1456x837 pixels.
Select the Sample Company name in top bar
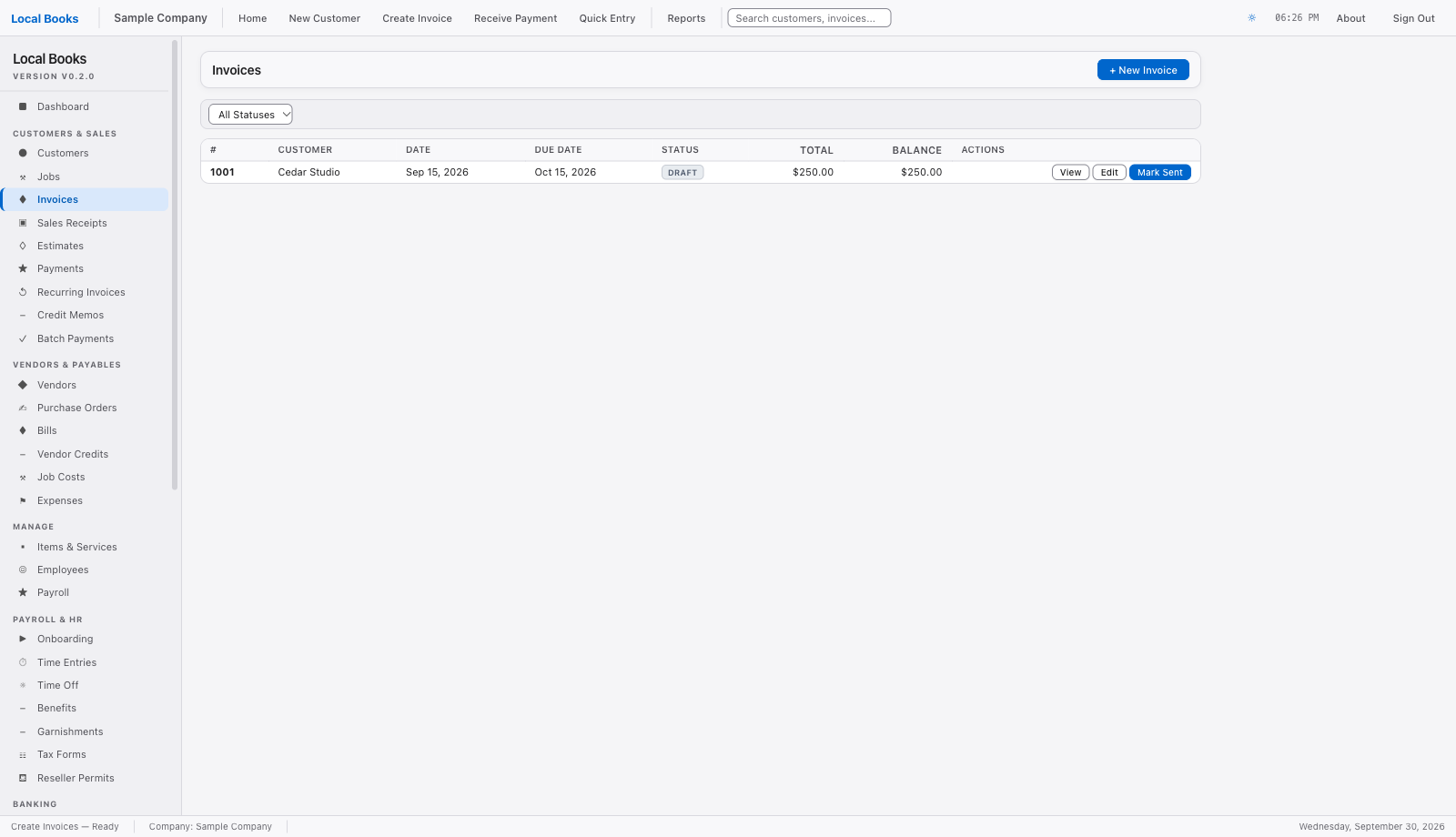coord(160,18)
